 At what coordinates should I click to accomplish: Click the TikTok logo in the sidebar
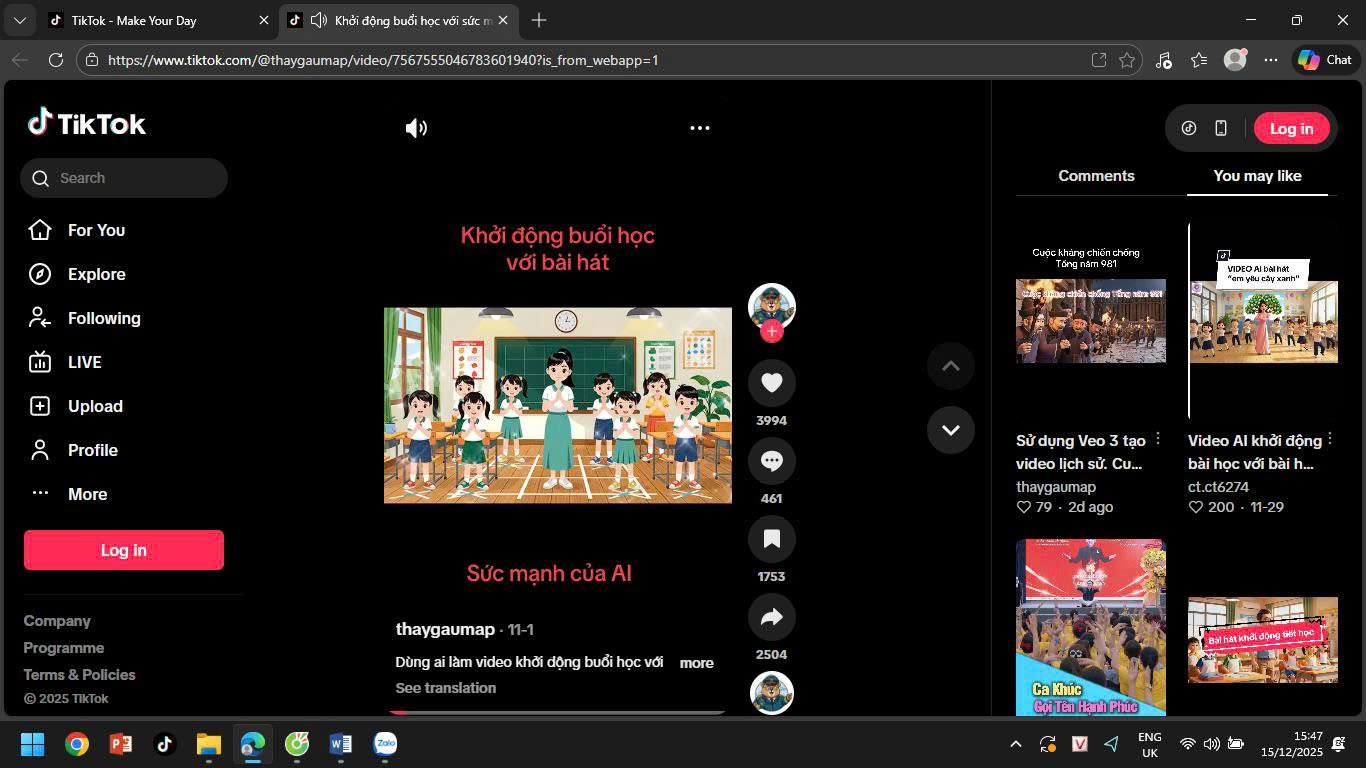[x=87, y=123]
